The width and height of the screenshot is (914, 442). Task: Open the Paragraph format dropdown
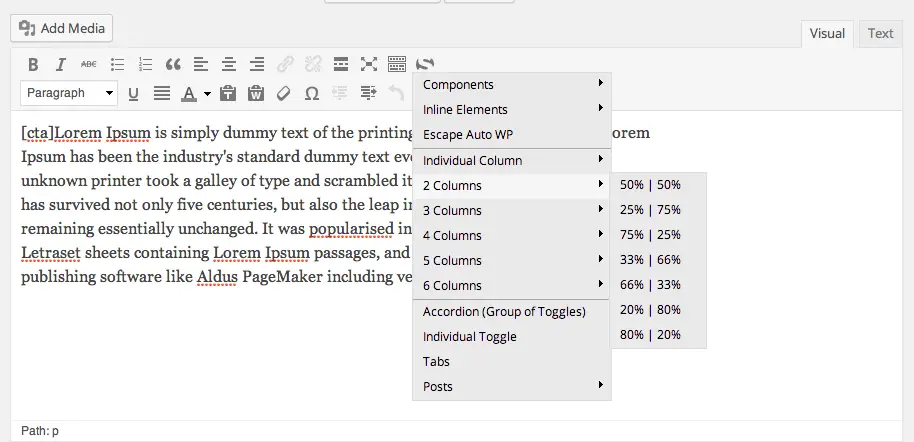coord(69,93)
